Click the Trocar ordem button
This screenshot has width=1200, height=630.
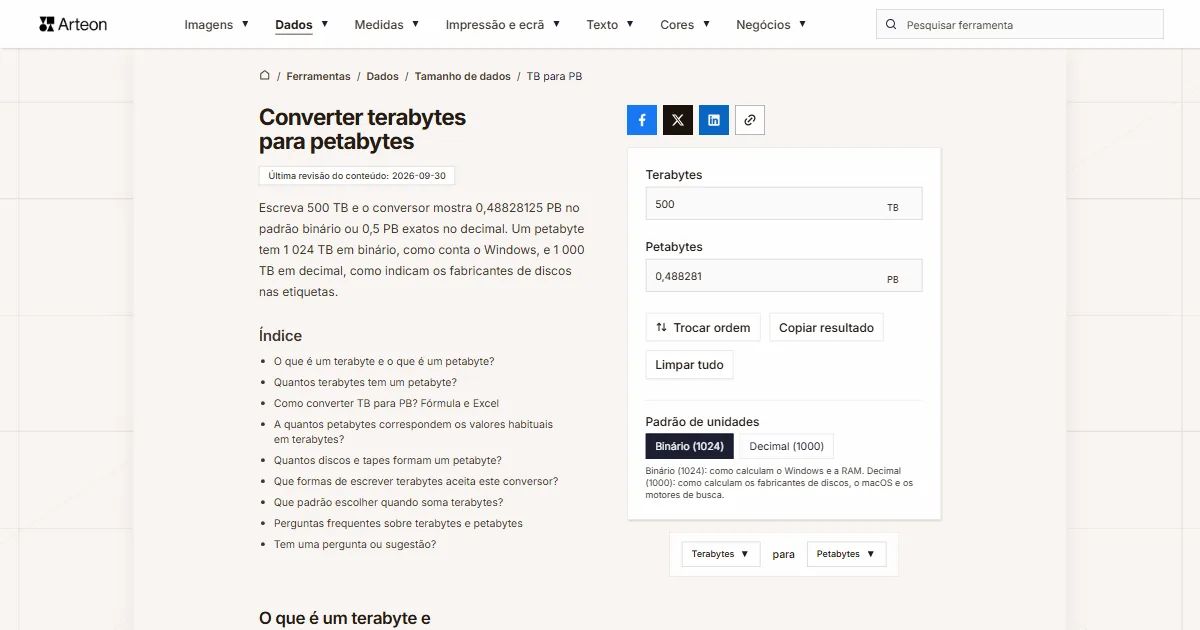coord(703,327)
